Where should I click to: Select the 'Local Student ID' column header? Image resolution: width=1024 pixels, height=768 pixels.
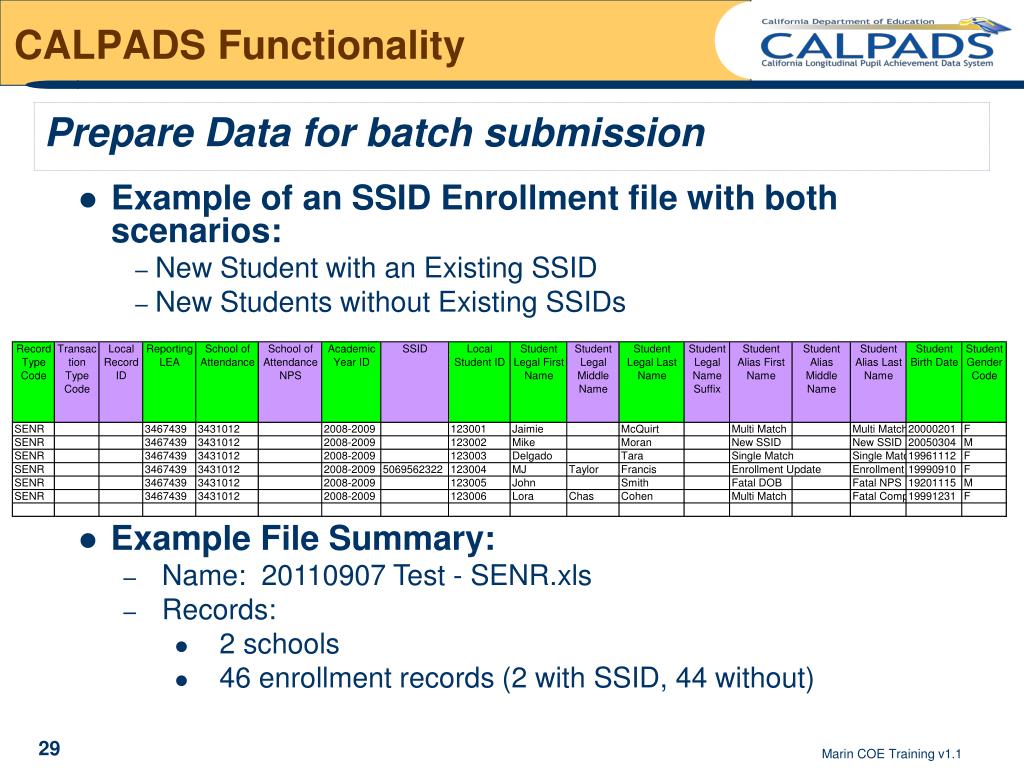click(x=479, y=382)
